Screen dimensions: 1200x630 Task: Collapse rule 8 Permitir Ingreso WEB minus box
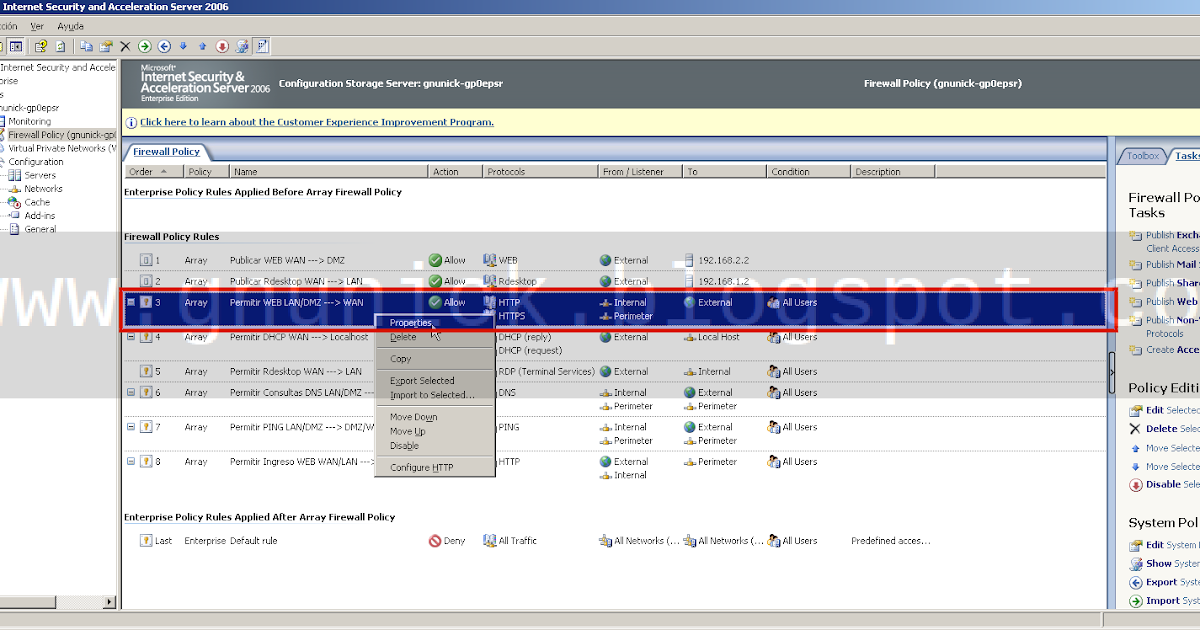click(x=131, y=461)
